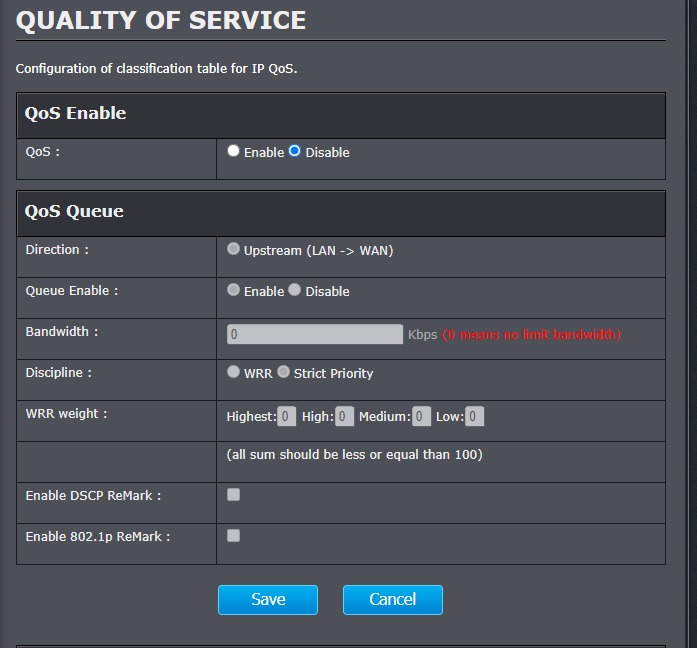Select the QoS Enable radio button

[x=234, y=152]
